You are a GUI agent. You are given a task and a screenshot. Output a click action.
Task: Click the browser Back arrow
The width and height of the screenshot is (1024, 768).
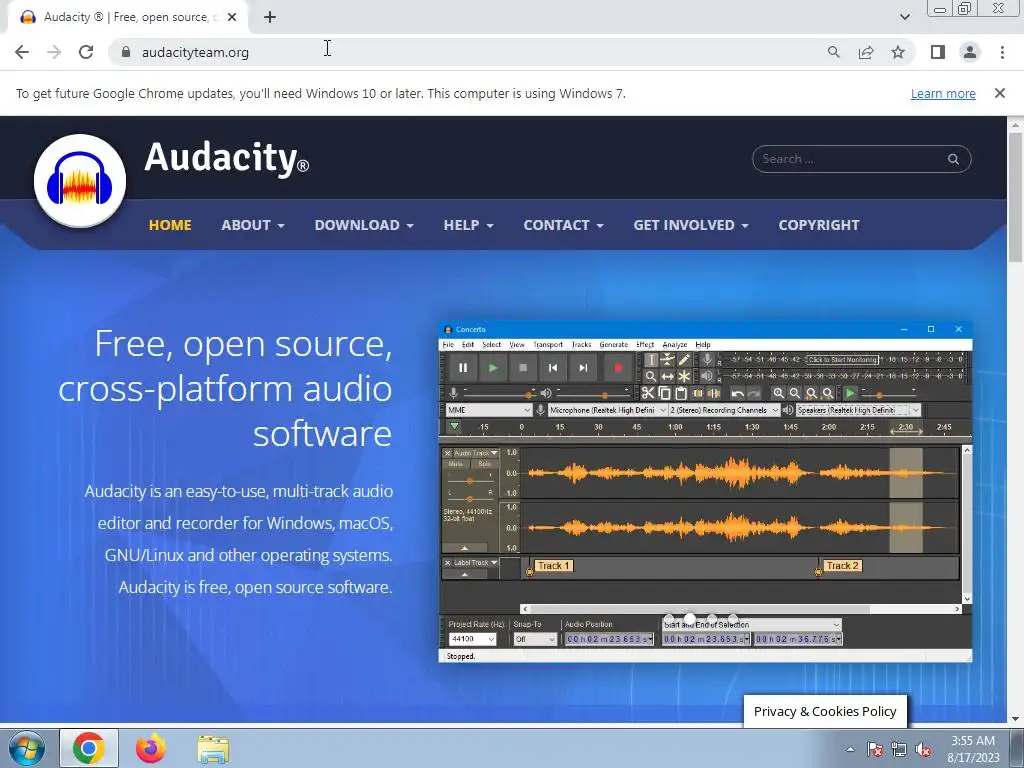22,52
